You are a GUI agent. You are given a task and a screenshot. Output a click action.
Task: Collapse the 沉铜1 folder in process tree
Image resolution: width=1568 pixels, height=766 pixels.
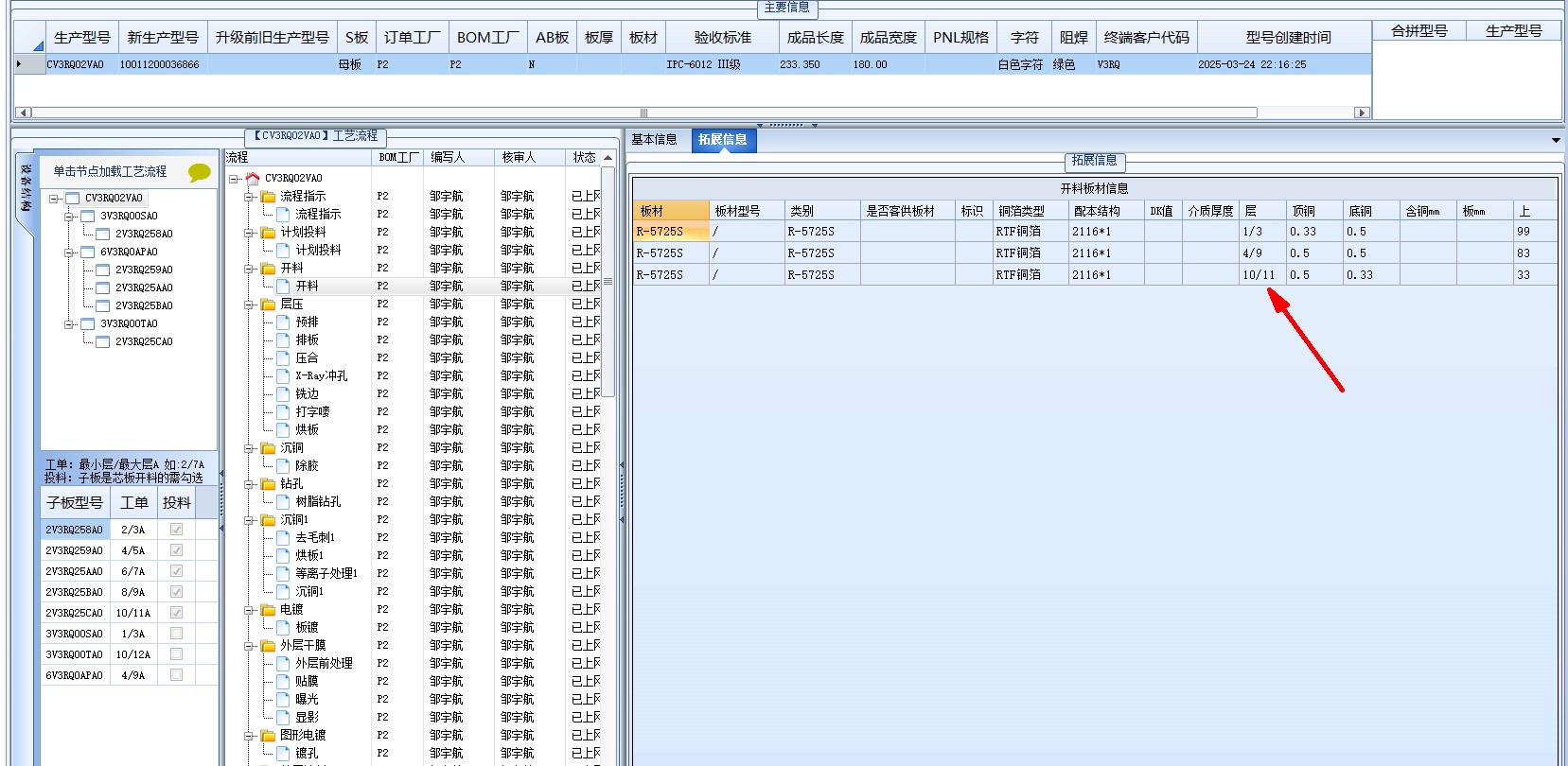point(249,520)
